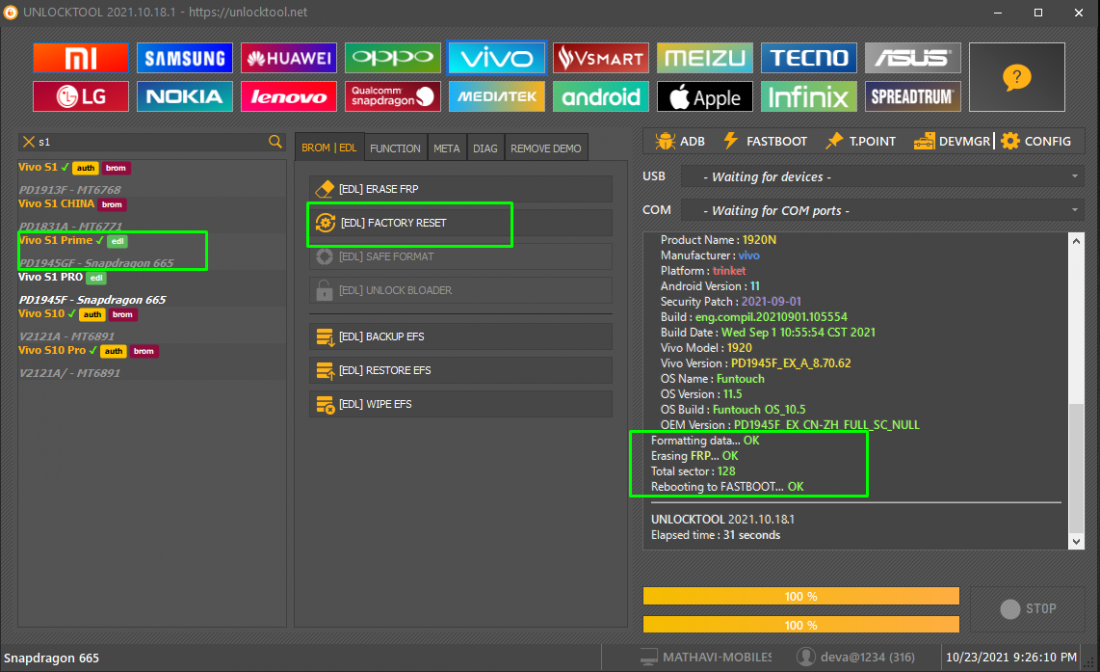Open the Vsmart brand logo
The width and height of the screenshot is (1100, 672).
point(601,58)
